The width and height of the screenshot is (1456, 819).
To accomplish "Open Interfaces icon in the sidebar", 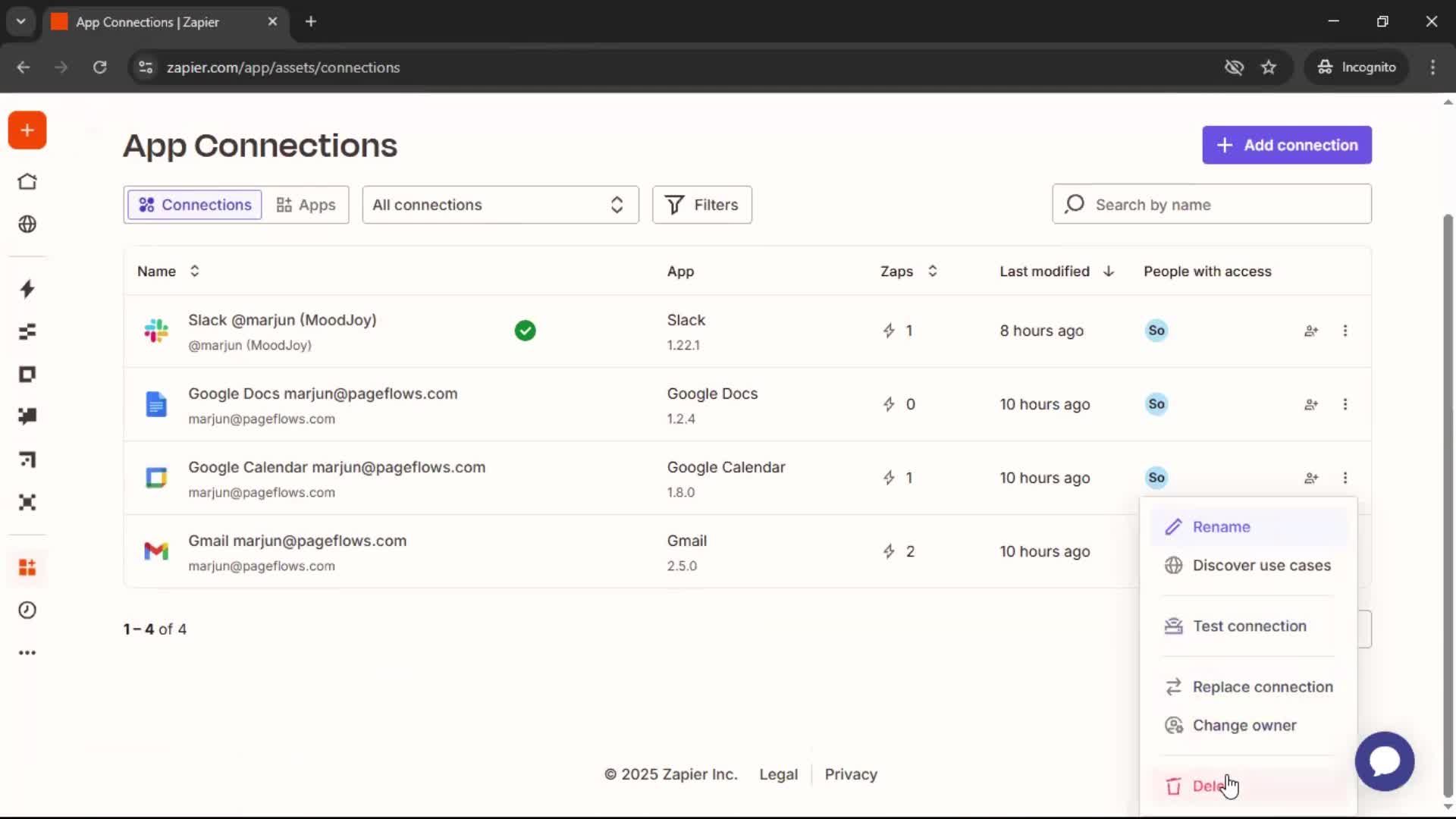I will (27, 375).
